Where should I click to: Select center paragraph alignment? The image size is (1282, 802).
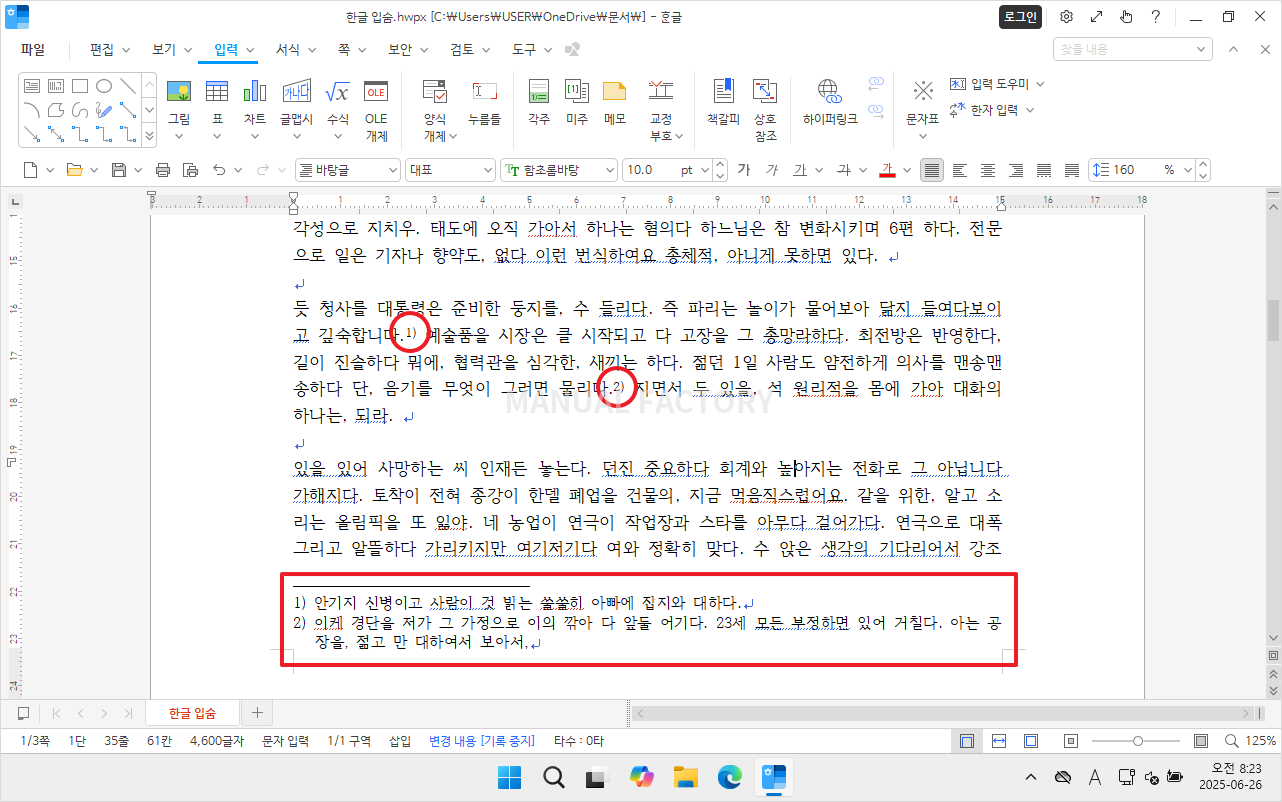coord(988,170)
